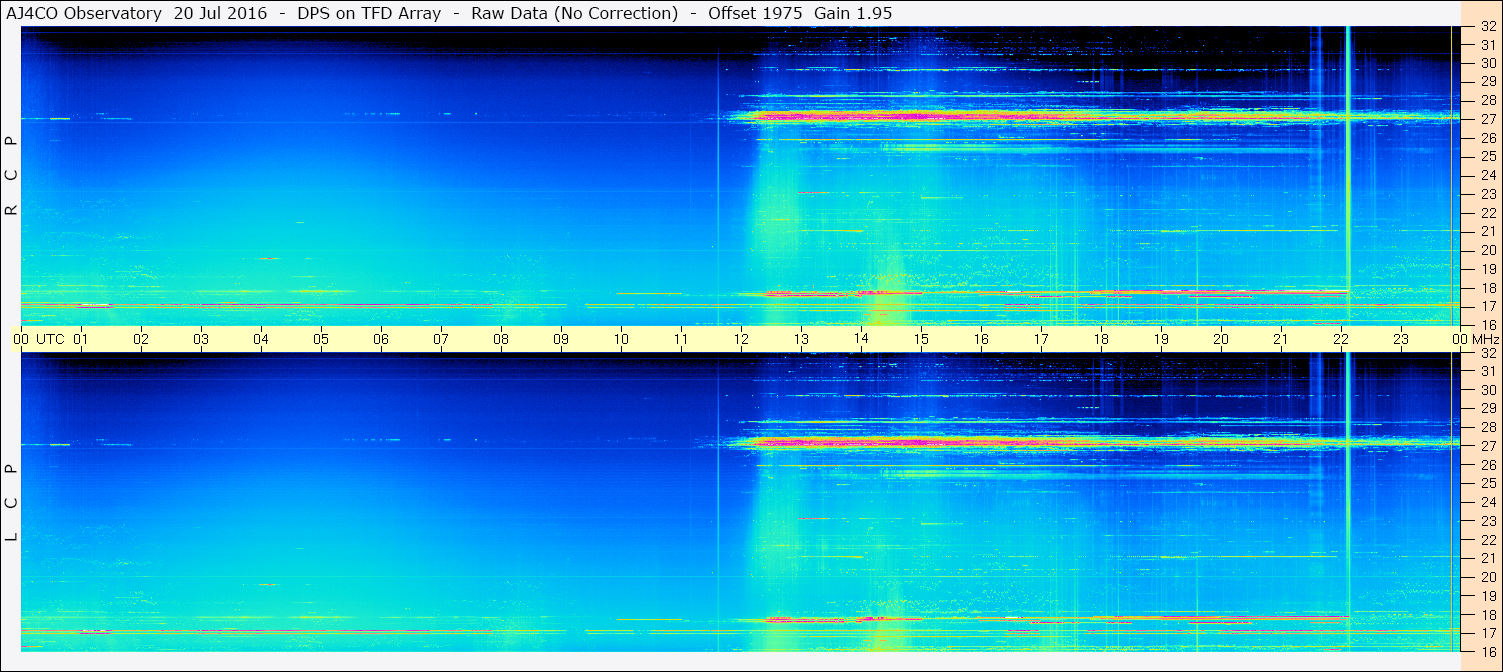Image resolution: width=1503 pixels, height=672 pixels.
Task: Click the 30 MHz tick of the RCP scale
Action: 1487,63
